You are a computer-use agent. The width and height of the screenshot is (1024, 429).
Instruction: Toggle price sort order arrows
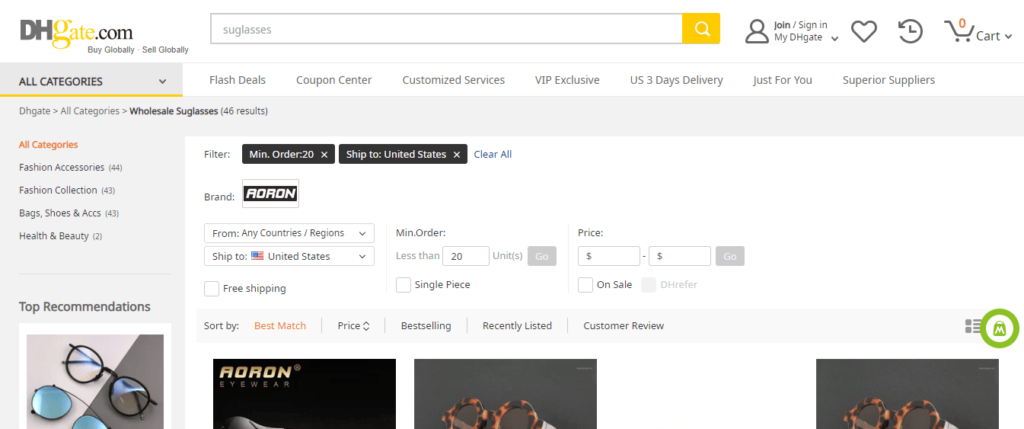[x=366, y=326]
